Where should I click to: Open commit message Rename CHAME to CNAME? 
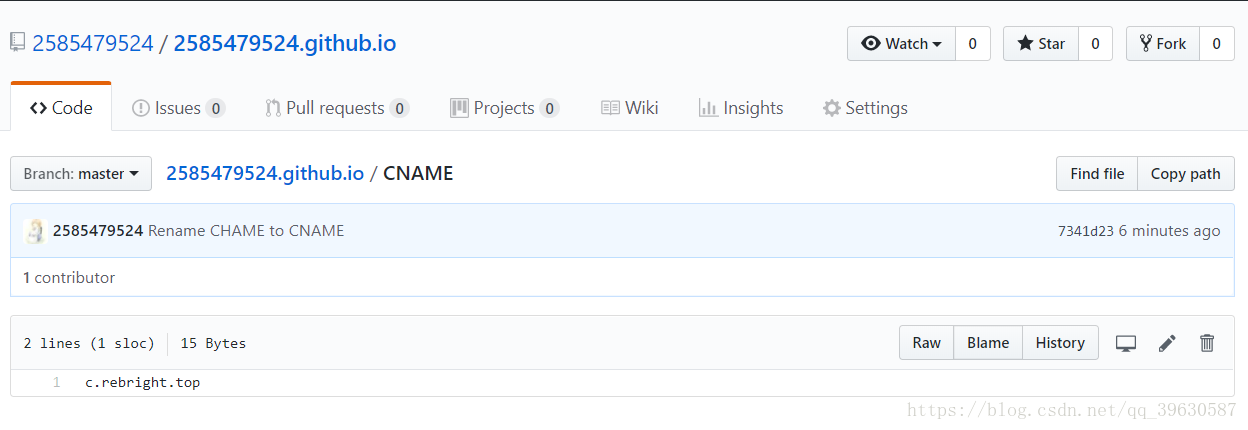(246, 231)
